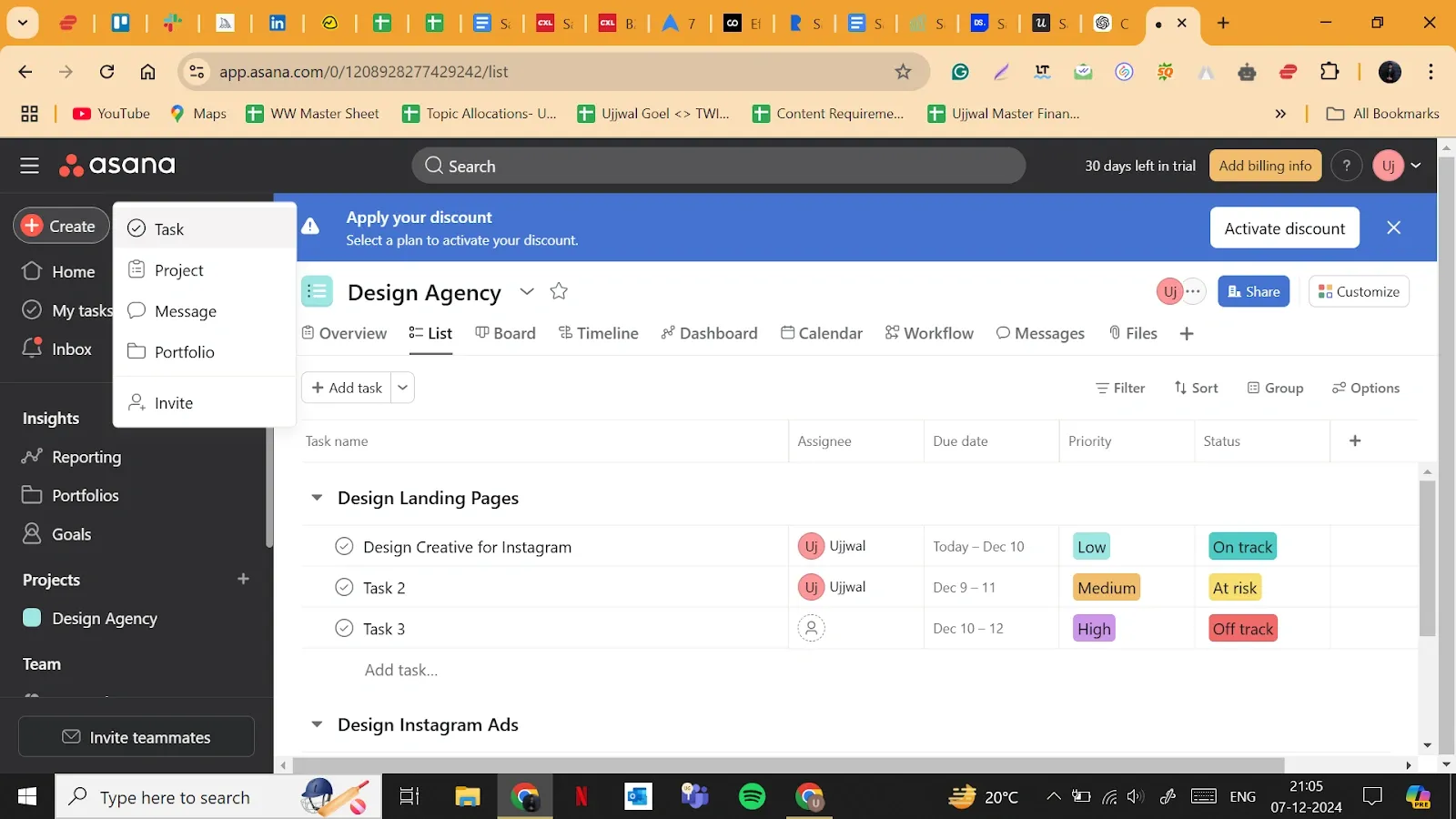The width and height of the screenshot is (1456, 819).
Task: Add a new project with plus icon
Action: point(243,580)
